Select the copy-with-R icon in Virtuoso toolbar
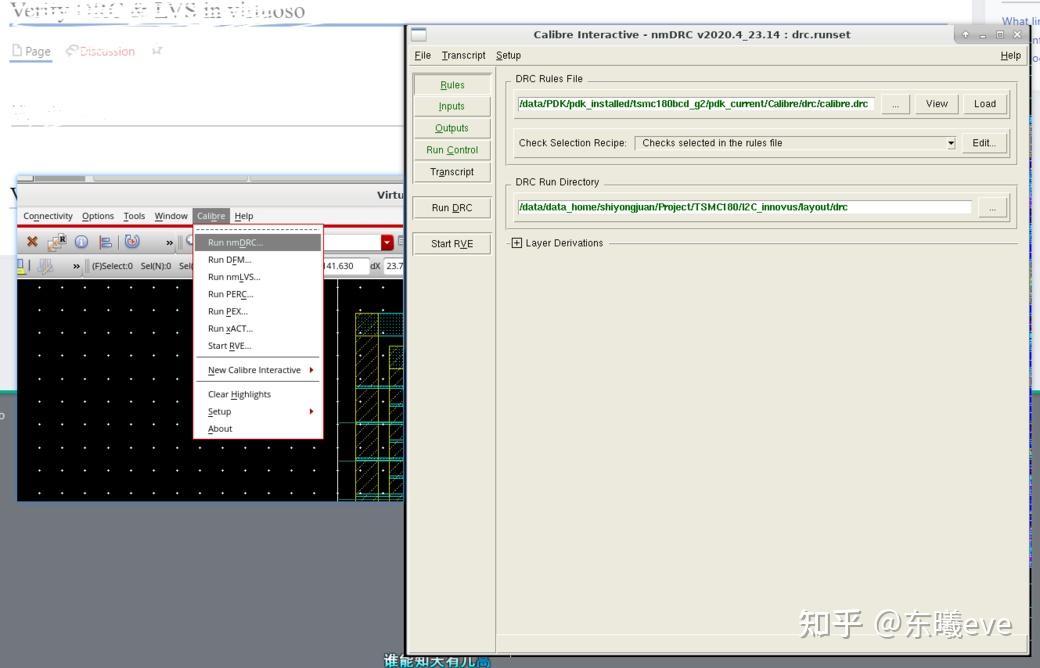The width and height of the screenshot is (1040, 668). point(57,241)
